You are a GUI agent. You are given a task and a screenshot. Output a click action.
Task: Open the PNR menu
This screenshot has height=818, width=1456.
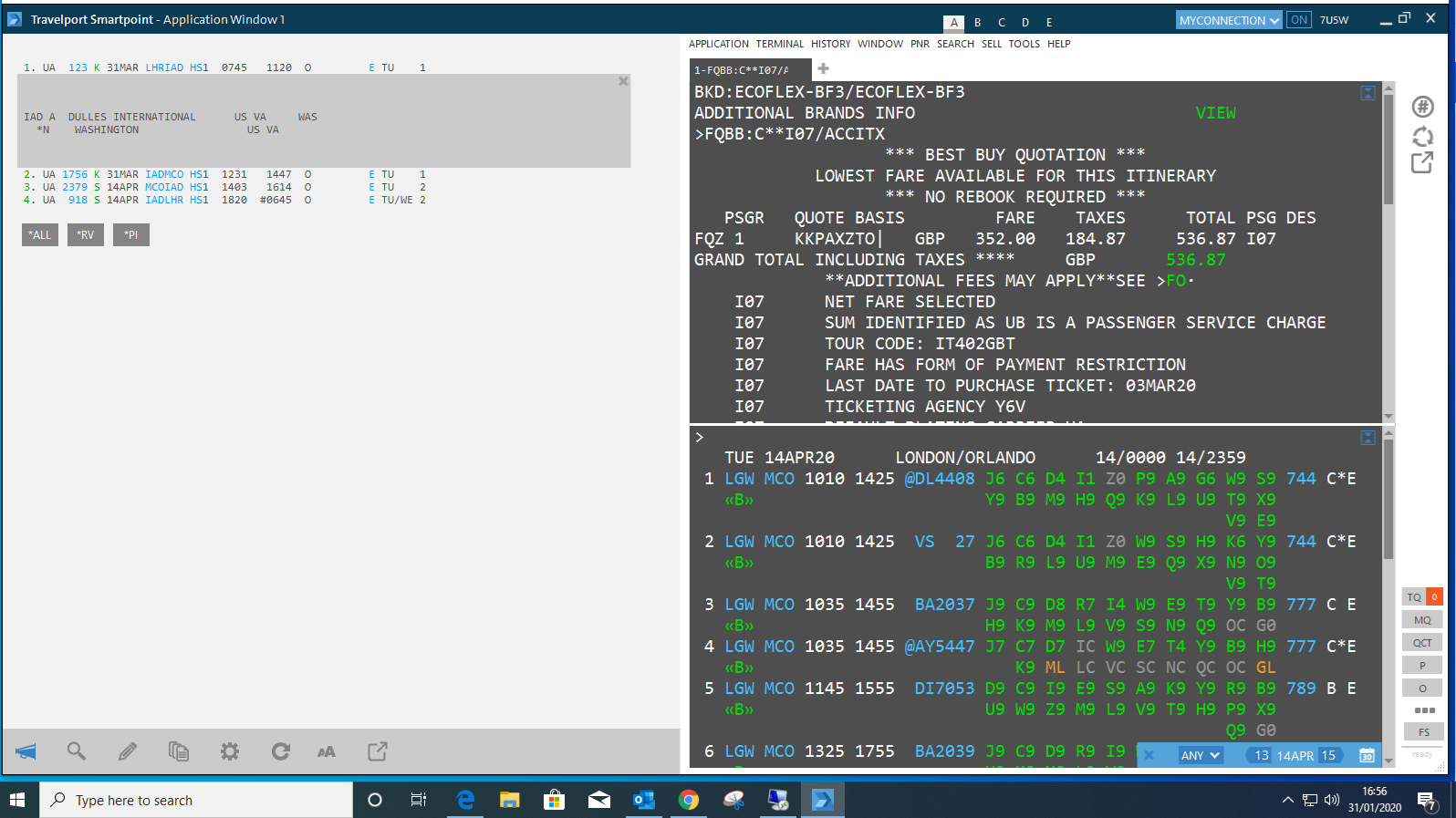point(920,44)
